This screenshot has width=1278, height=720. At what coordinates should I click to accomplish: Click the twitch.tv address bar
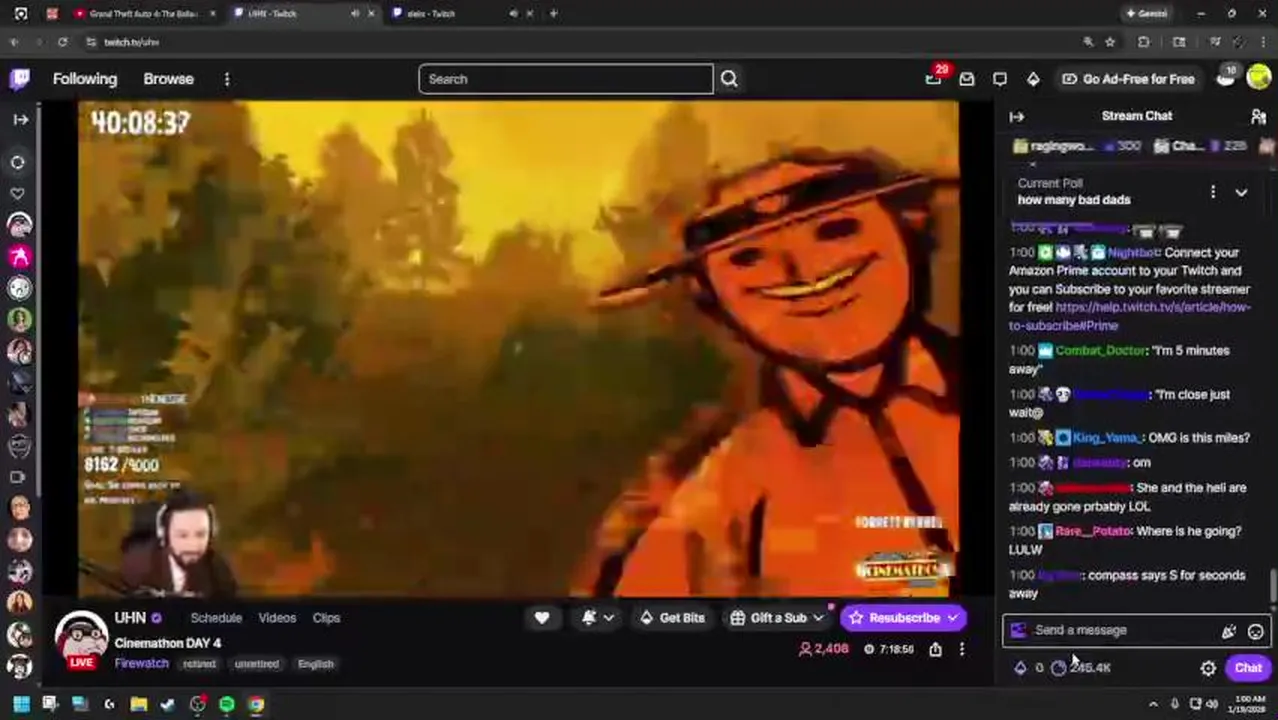point(580,42)
